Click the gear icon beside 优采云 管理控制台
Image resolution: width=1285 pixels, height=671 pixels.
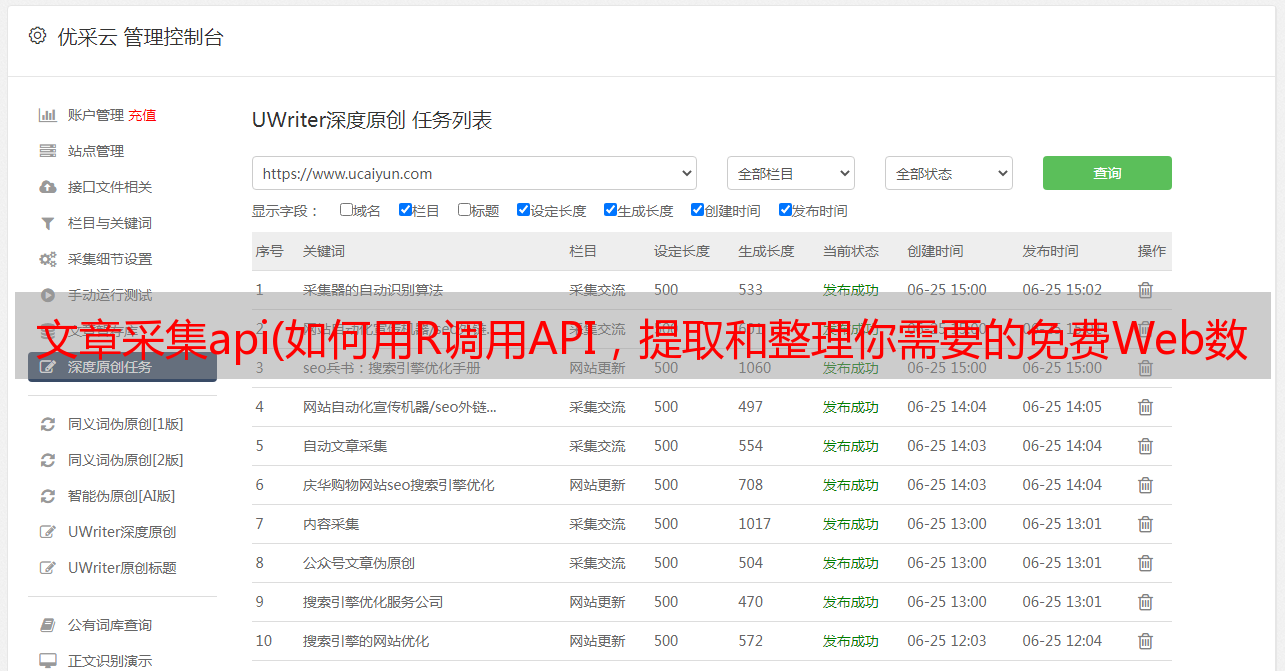(x=37, y=36)
